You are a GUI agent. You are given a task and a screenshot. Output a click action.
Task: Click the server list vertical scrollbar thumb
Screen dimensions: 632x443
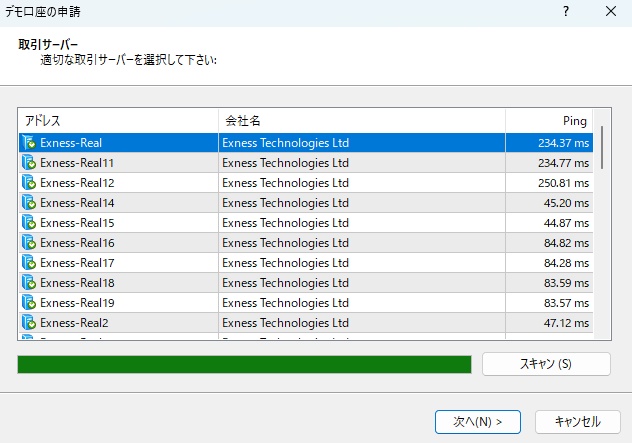point(602,148)
